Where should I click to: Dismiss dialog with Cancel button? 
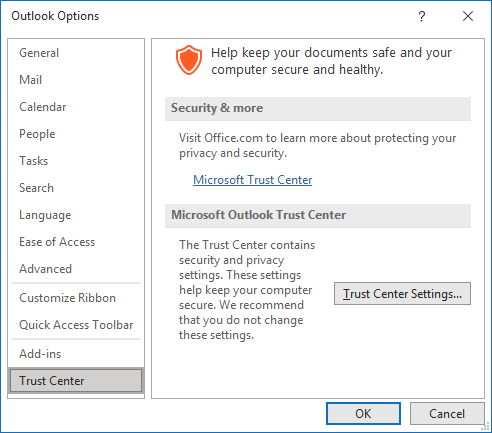(x=447, y=414)
